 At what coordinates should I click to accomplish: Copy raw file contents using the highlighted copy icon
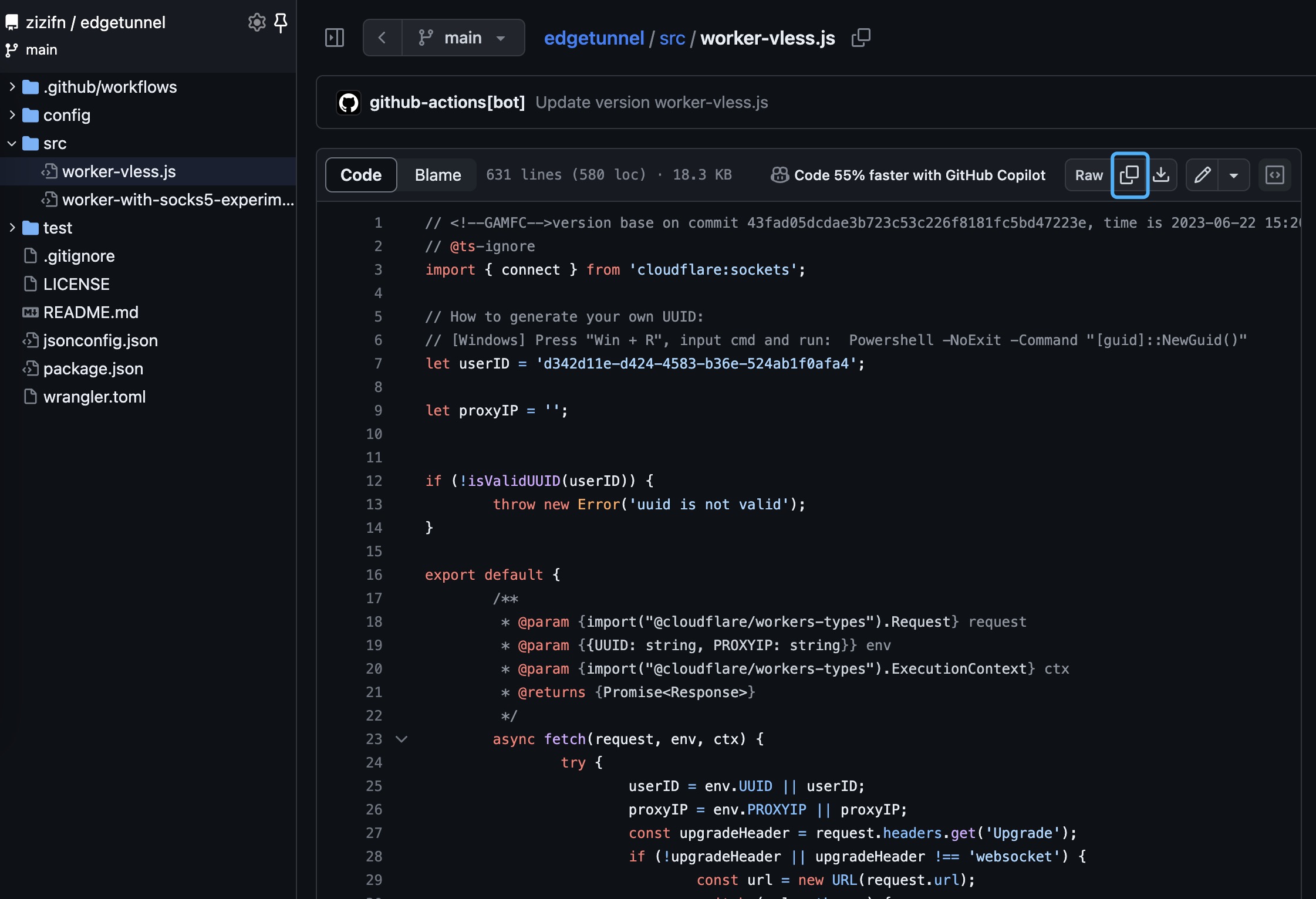pos(1130,175)
